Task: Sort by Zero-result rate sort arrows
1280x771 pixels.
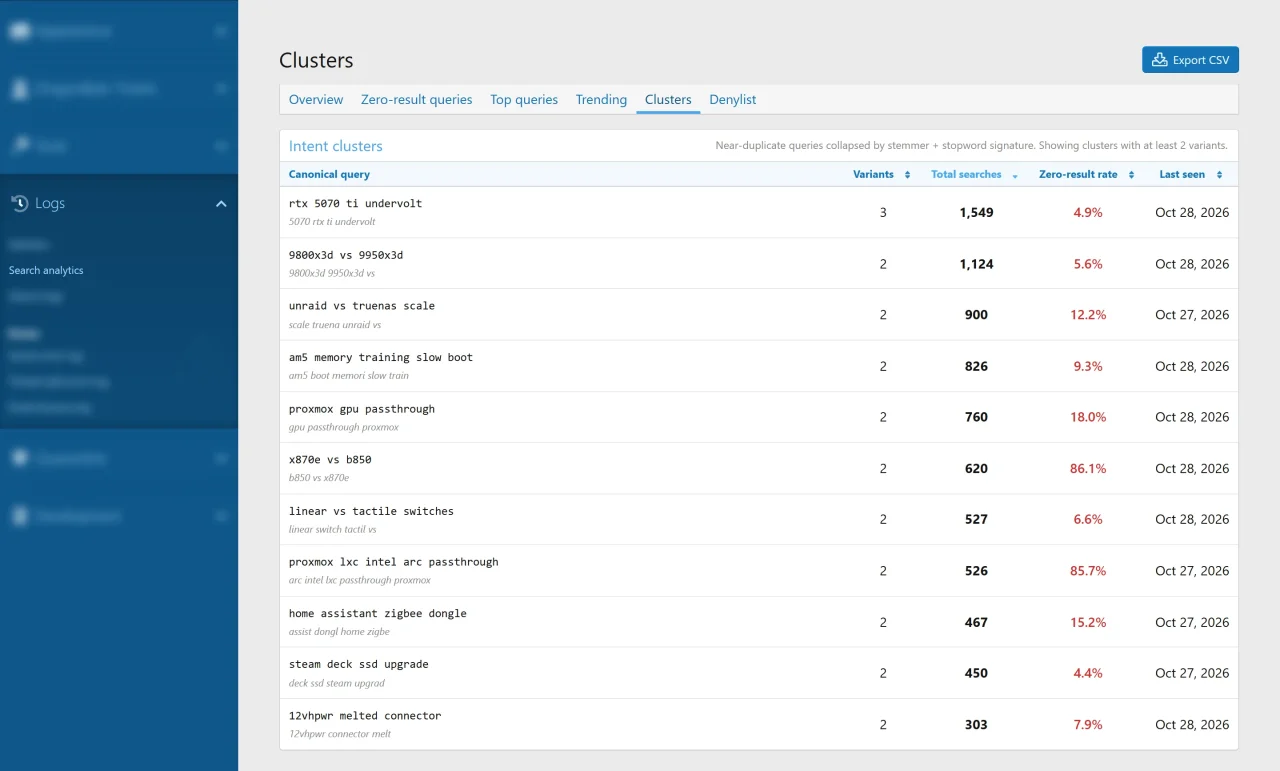Action: [x=1131, y=175]
